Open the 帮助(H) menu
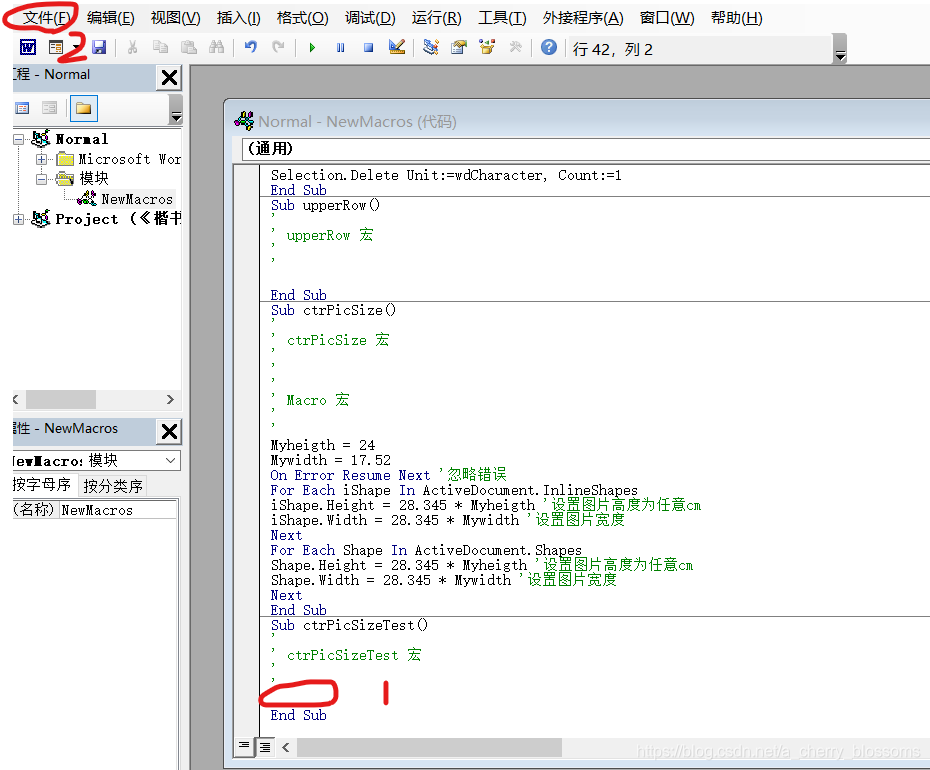Image resolution: width=930 pixels, height=770 pixels. [737, 18]
